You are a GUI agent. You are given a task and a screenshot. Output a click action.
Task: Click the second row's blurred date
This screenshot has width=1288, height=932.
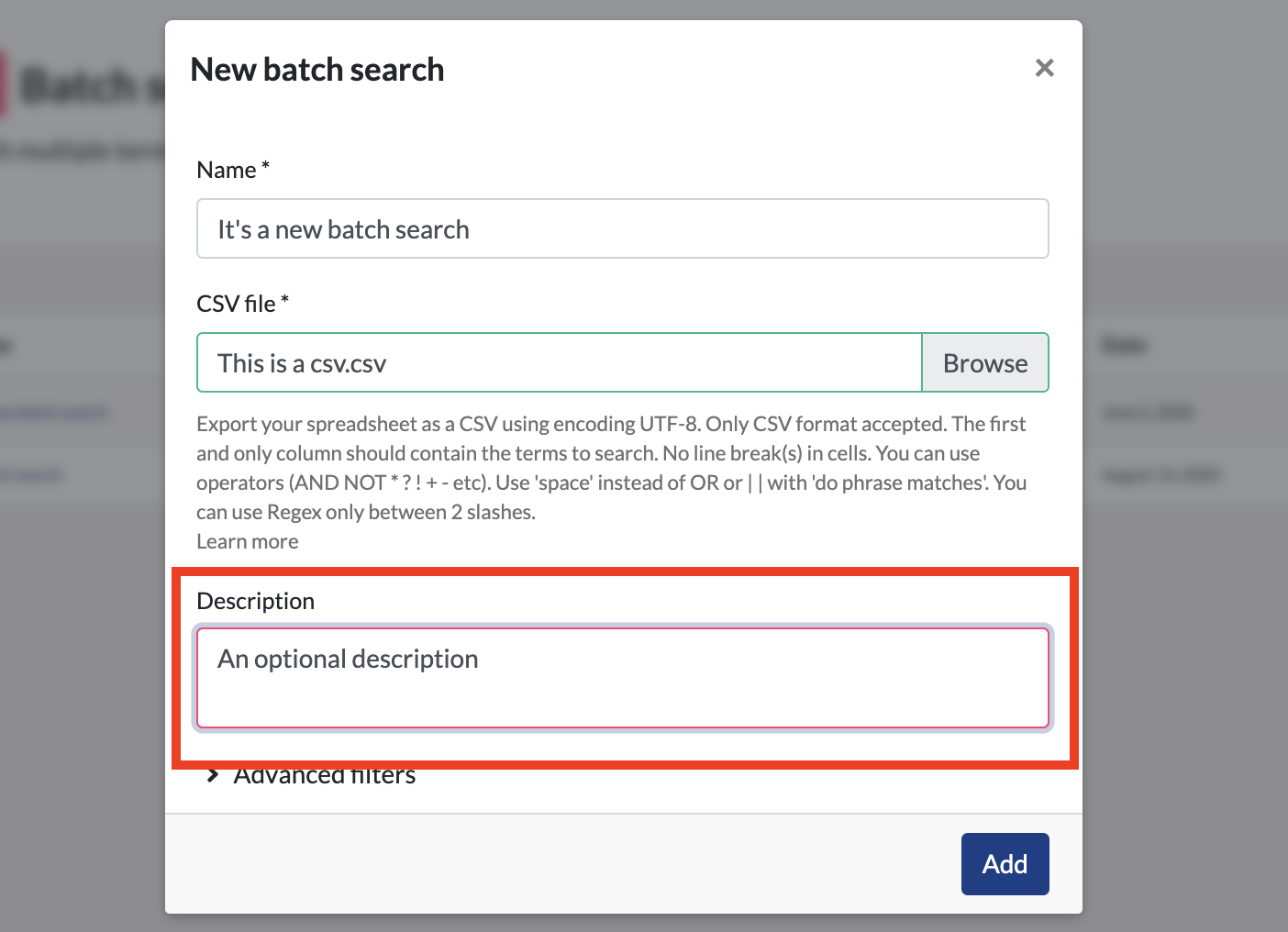coord(1160,475)
